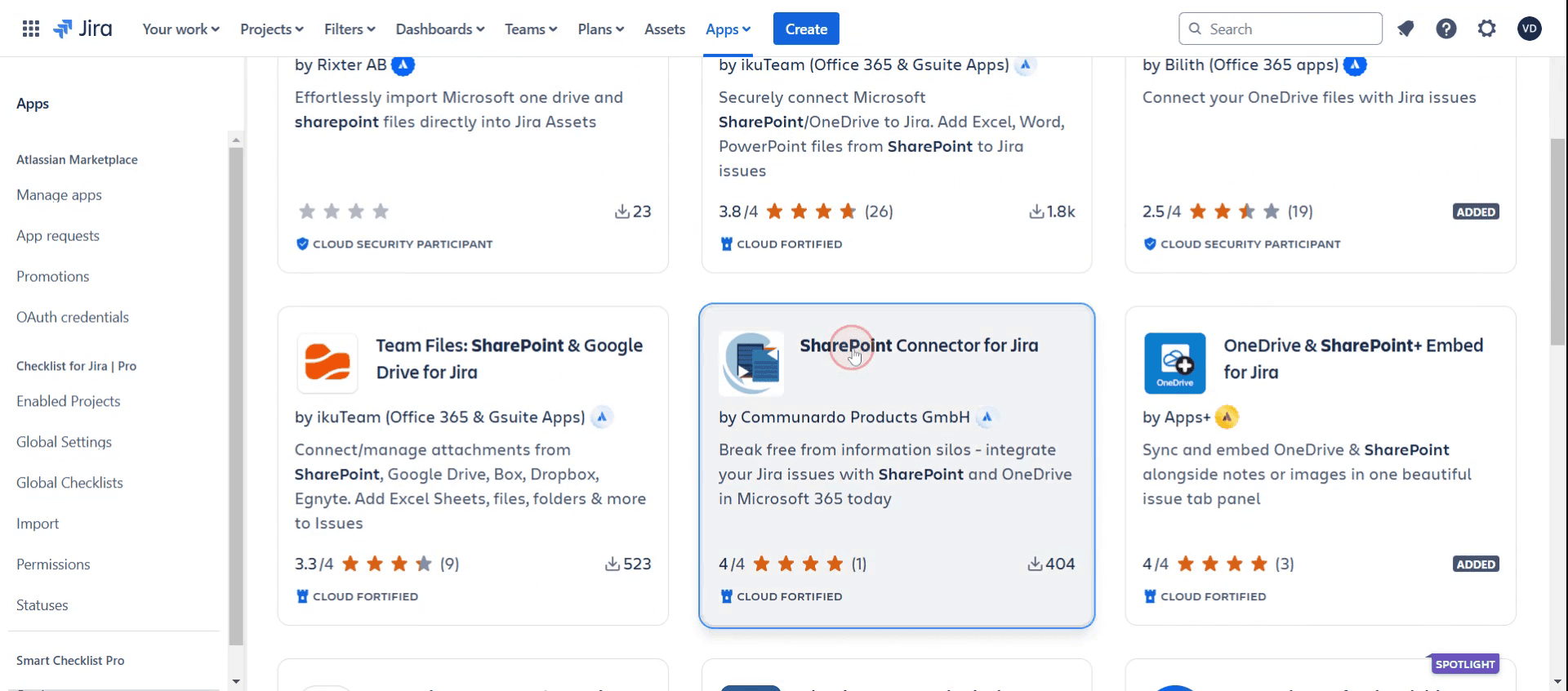Click 'Checklist for Jira | Pro' sidebar heading
This screenshot has width=1568, height=691.
coord(76,366)
